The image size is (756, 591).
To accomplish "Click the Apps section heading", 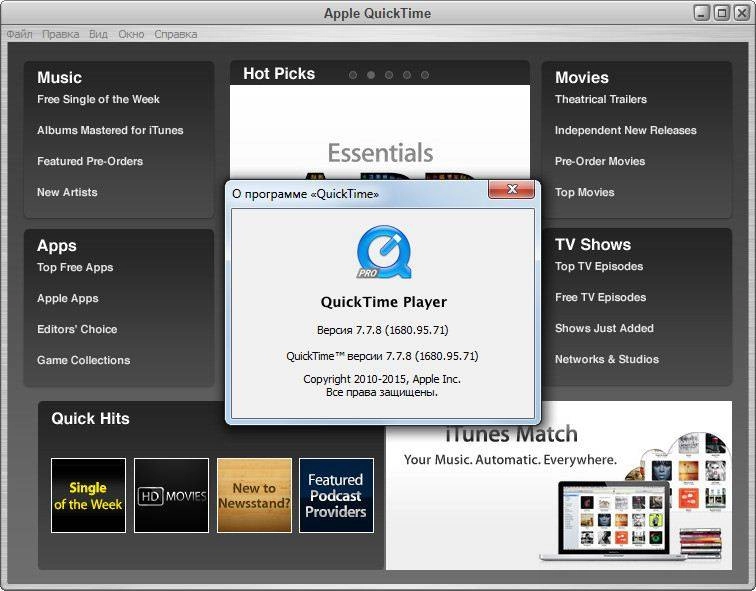I will (57, 245).
